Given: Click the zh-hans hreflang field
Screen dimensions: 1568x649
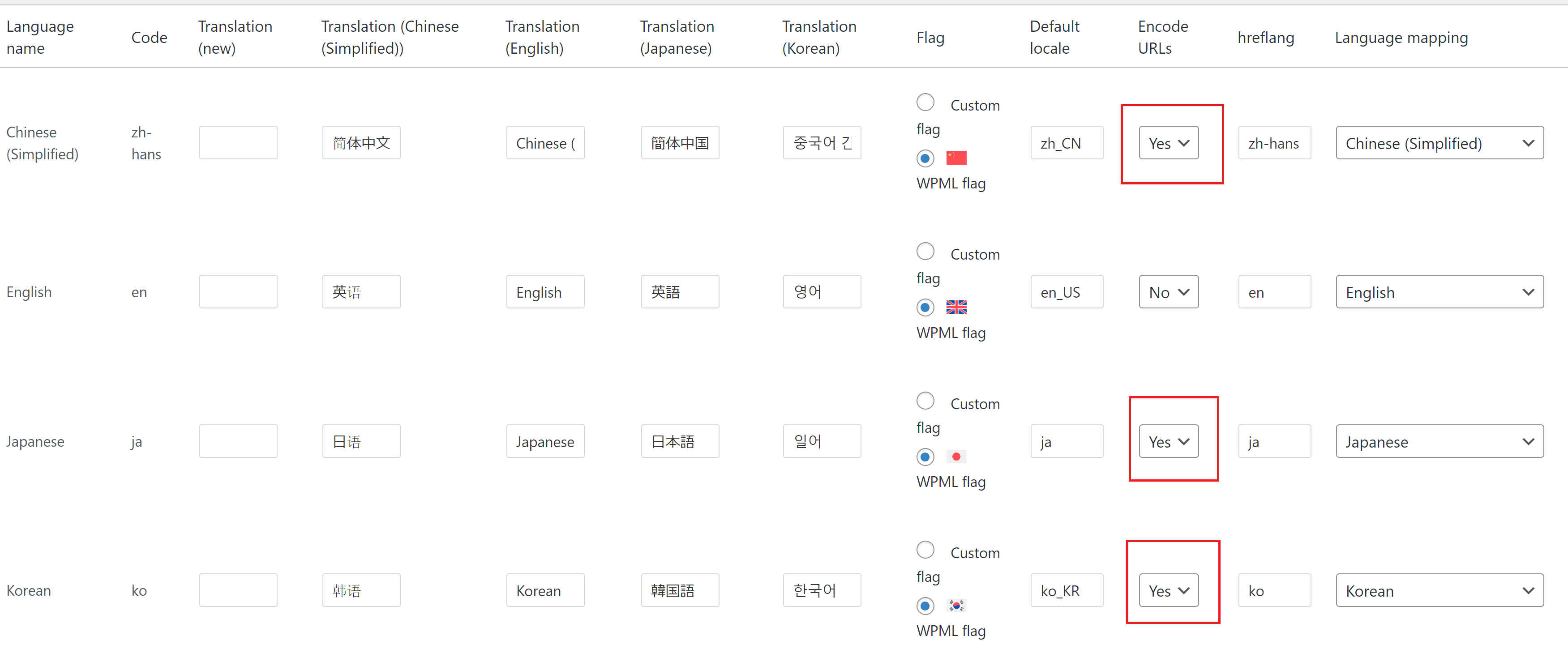Looking at the screenshot, I should pos(1274,143).
